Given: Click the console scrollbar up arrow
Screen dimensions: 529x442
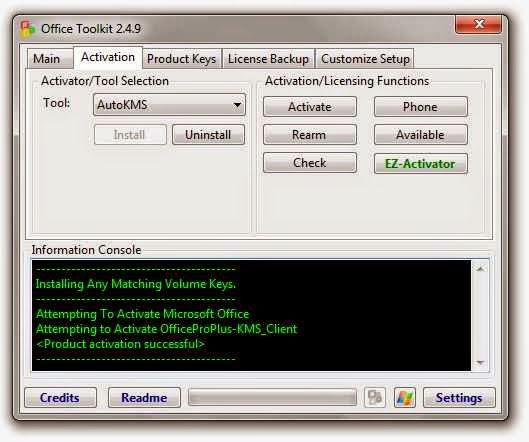Looking at the screenshot, I should point(480,269).
